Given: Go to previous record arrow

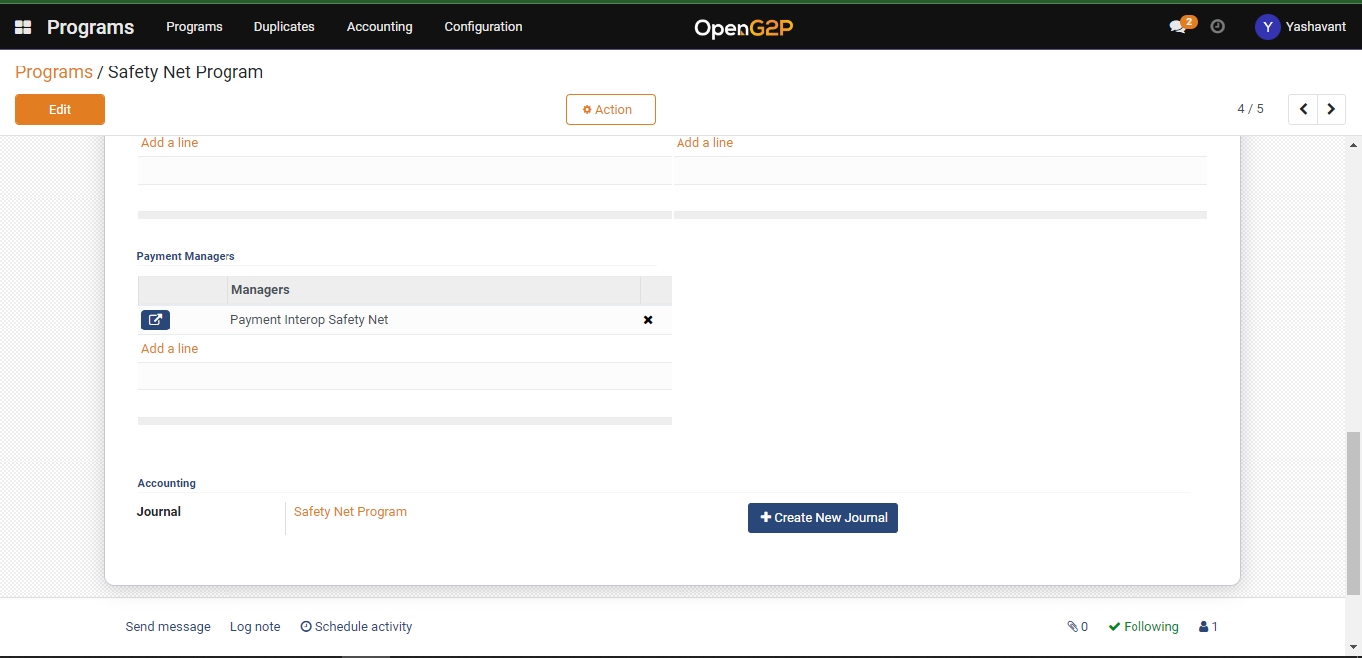Looking at the screenshot, I should 1303,109.
